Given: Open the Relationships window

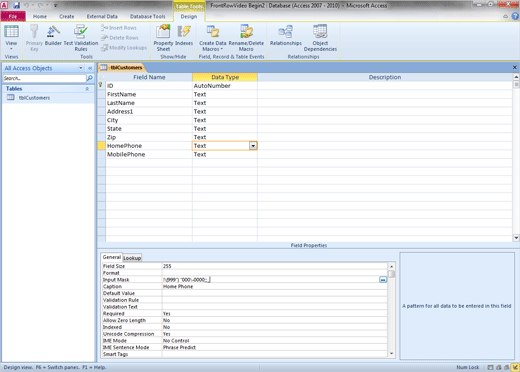Looking at the screenshot, I should [286, 35].
